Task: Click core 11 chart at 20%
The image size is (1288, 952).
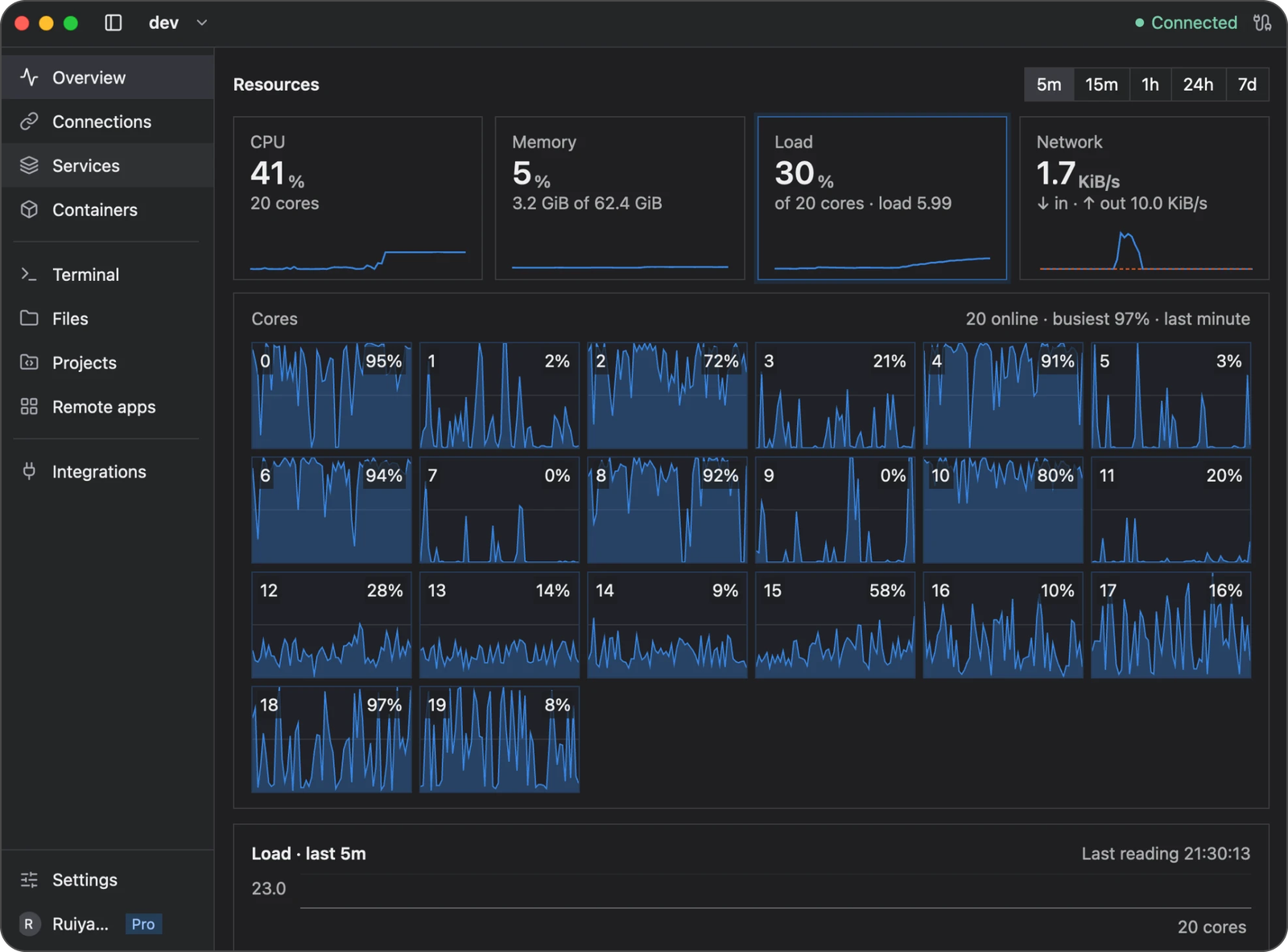Action: click(x=1170, y=510)
